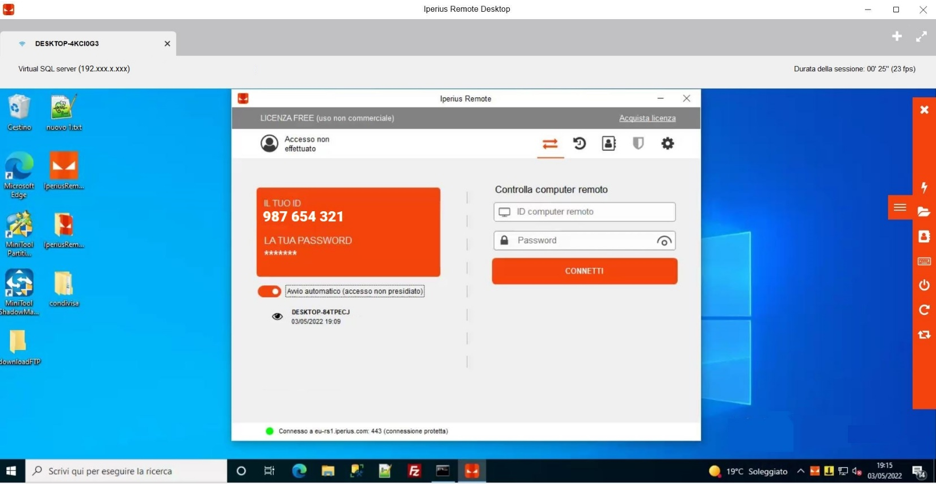
Task: Expand hidden system tray icons chevron
Action: 800,471
